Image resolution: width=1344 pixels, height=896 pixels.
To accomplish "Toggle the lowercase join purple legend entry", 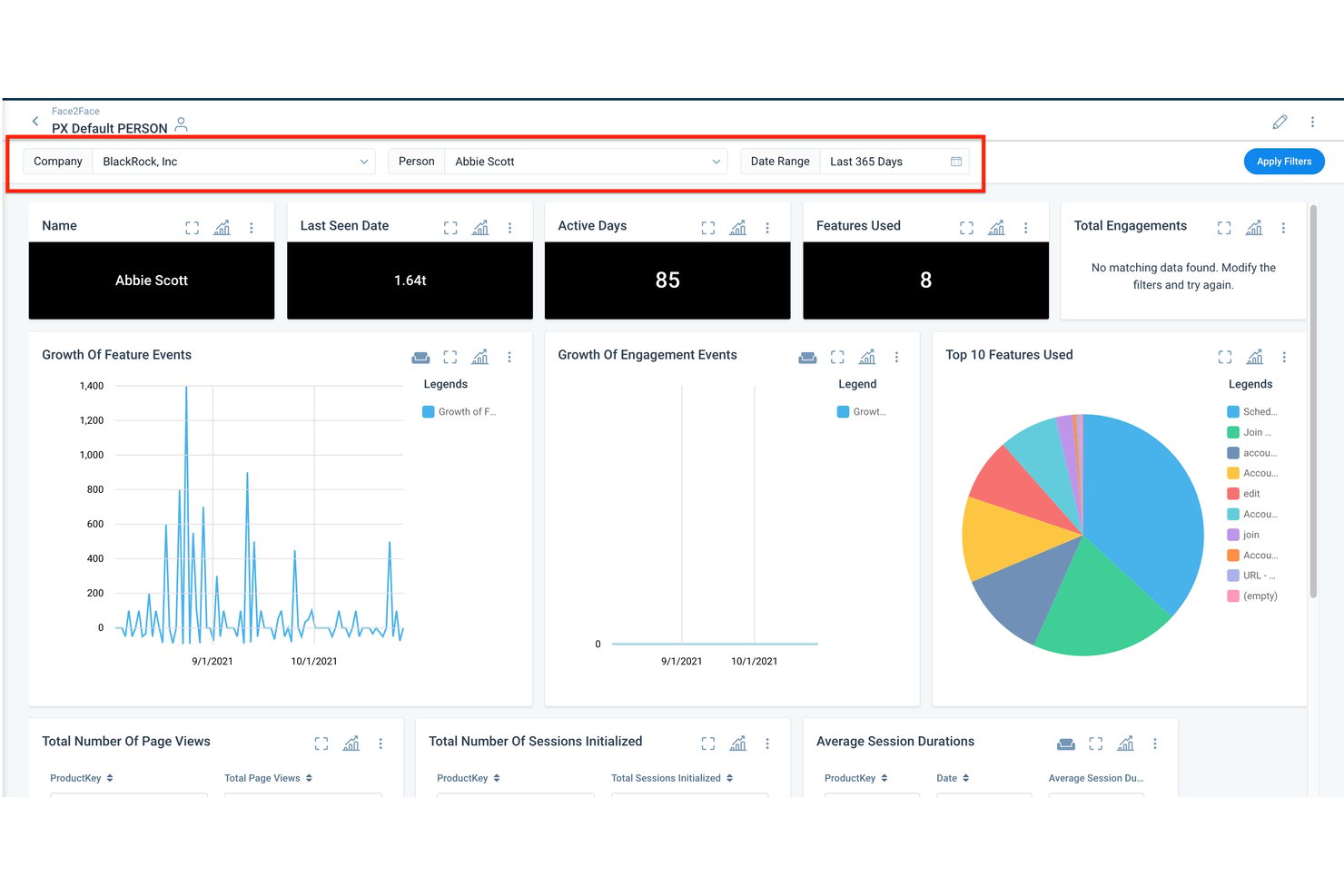I will (x=1243, y=535).
